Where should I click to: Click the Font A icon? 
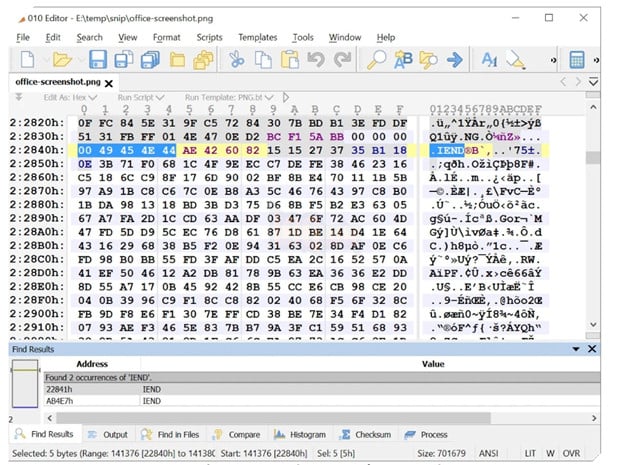click(x=489, y=60)
